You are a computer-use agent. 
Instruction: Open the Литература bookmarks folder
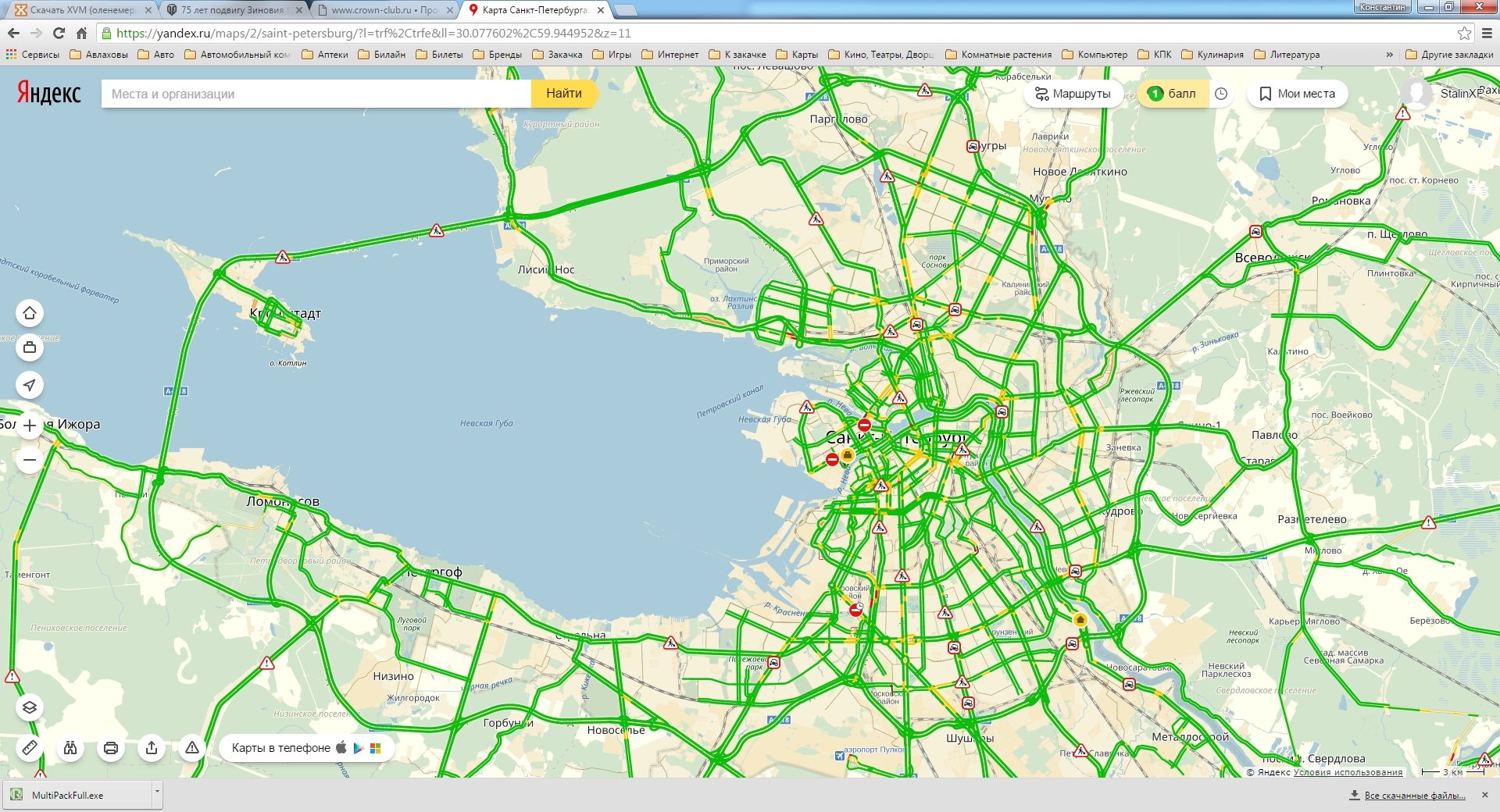point(1287,55)
